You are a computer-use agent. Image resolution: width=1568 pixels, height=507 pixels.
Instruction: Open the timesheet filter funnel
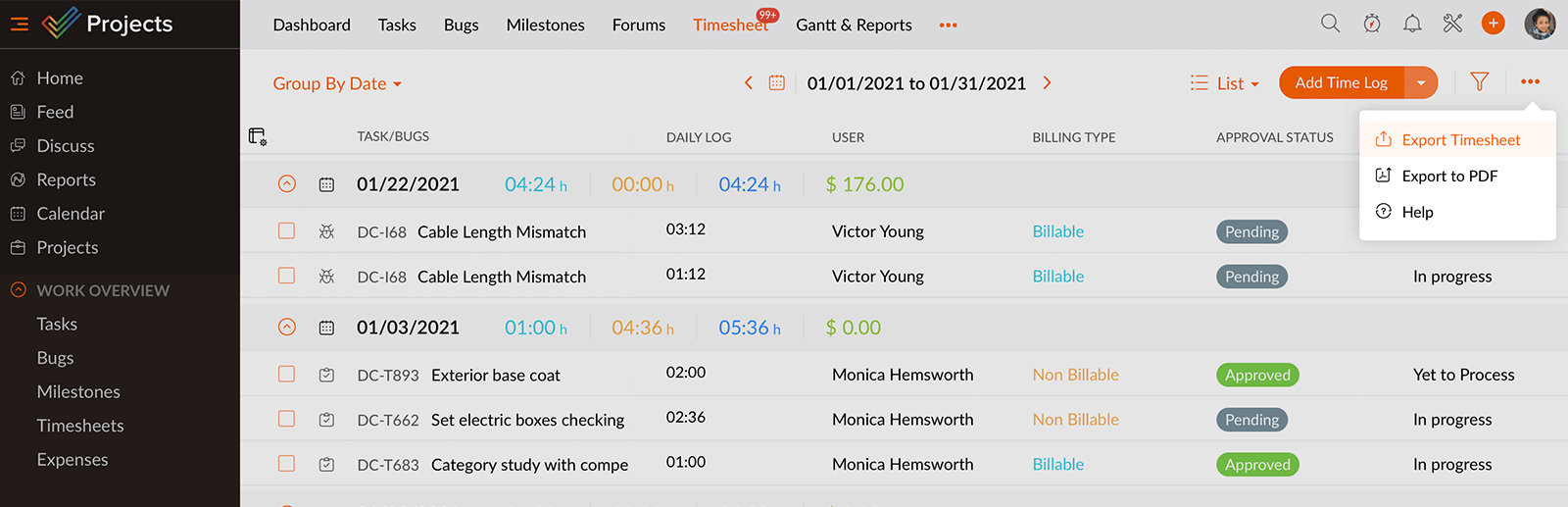pos(1480,82)
